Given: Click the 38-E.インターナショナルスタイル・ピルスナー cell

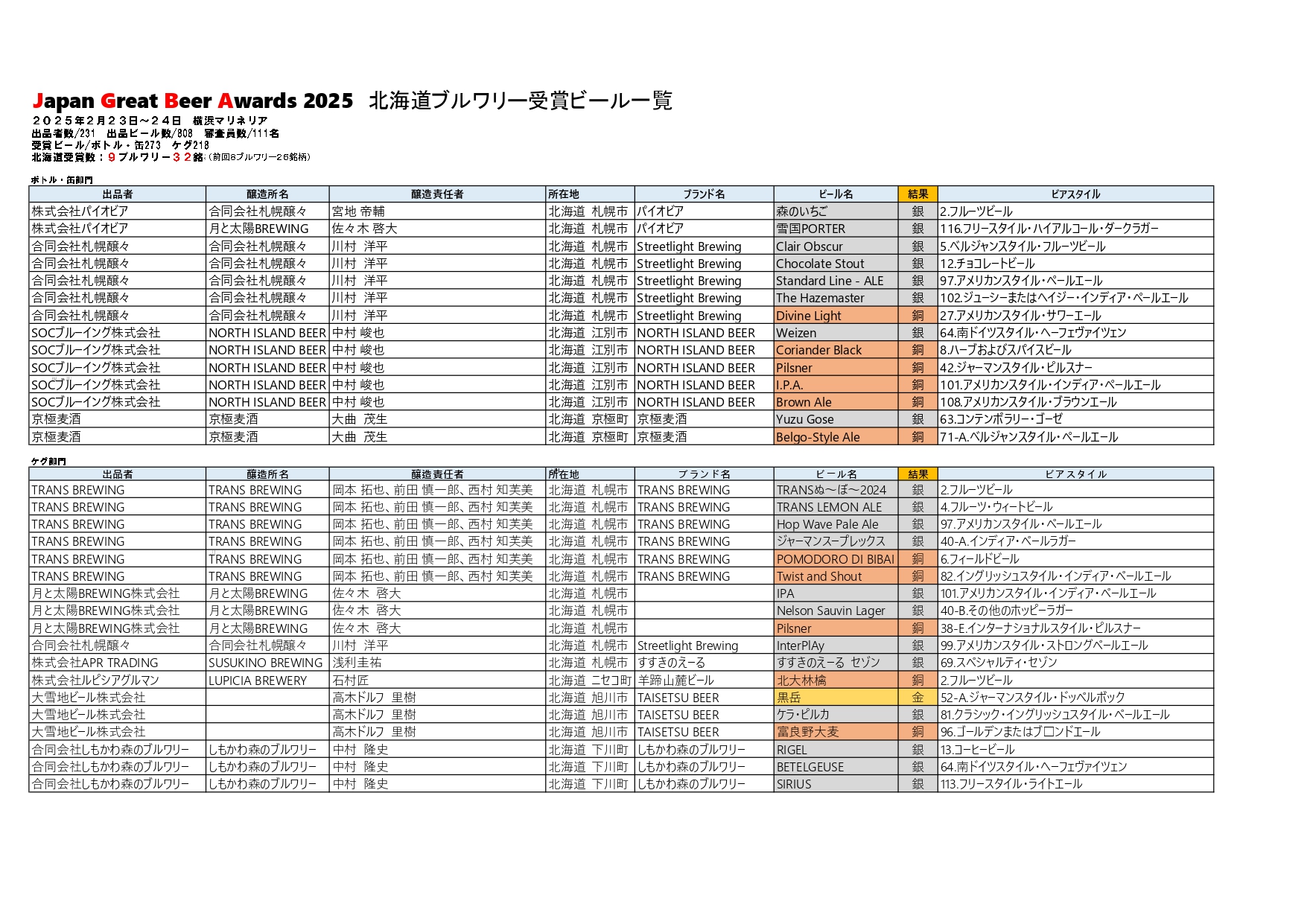Looking at the screenshot, I should click(x=1075, y=628).
